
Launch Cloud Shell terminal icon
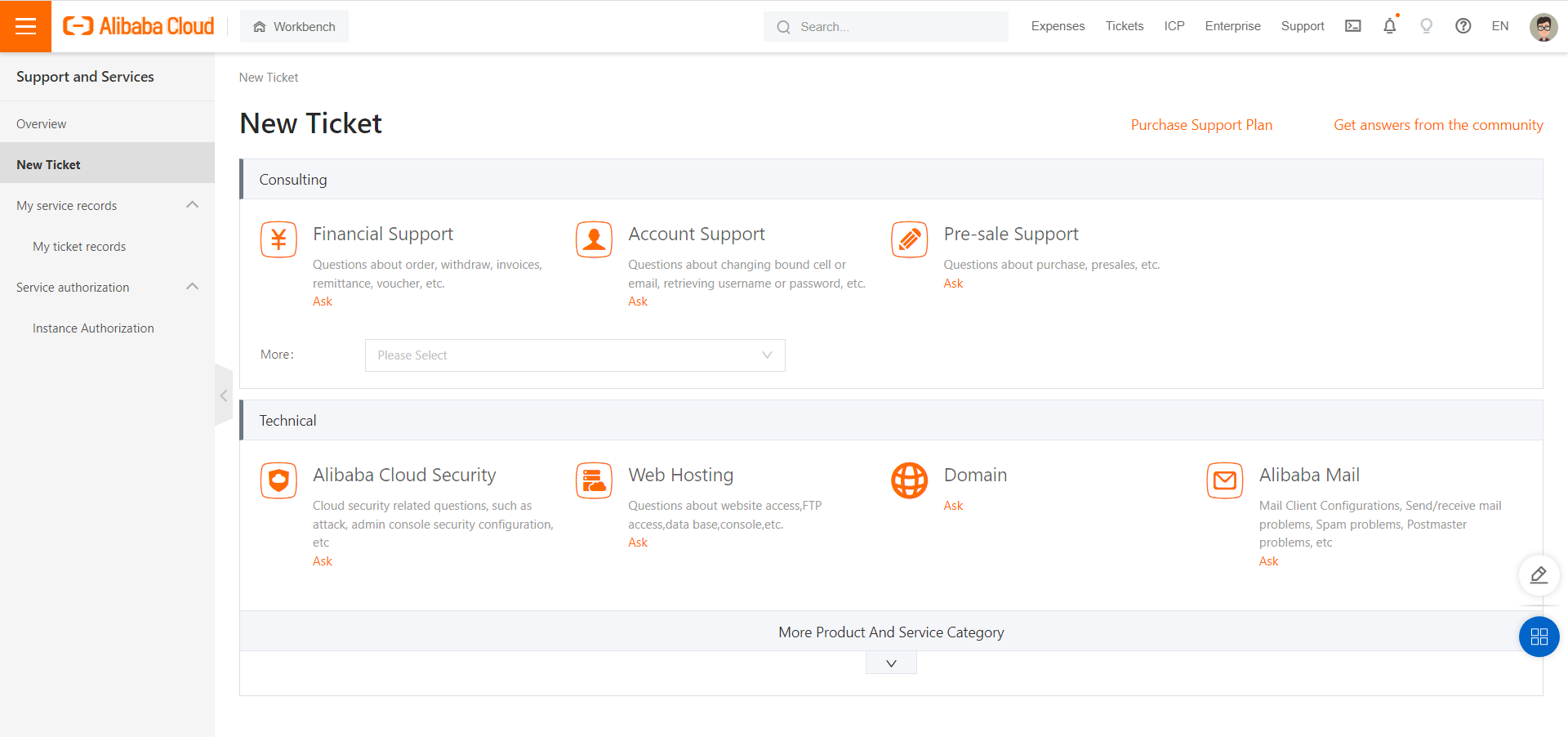[1353, 26]
